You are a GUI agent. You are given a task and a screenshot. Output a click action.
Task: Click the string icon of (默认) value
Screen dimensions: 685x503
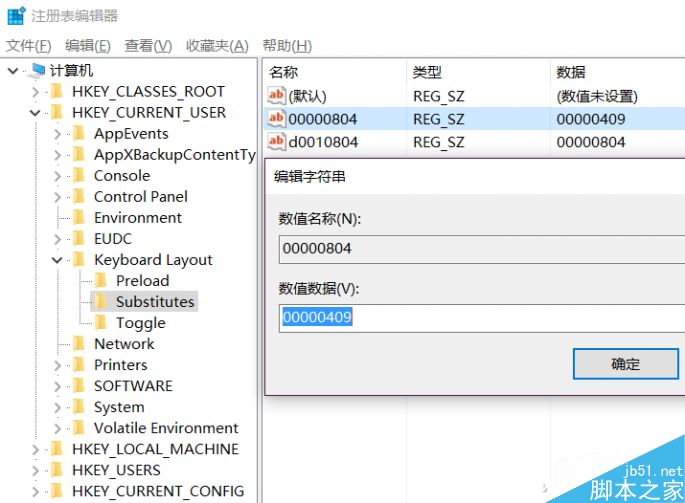[276, 96]
